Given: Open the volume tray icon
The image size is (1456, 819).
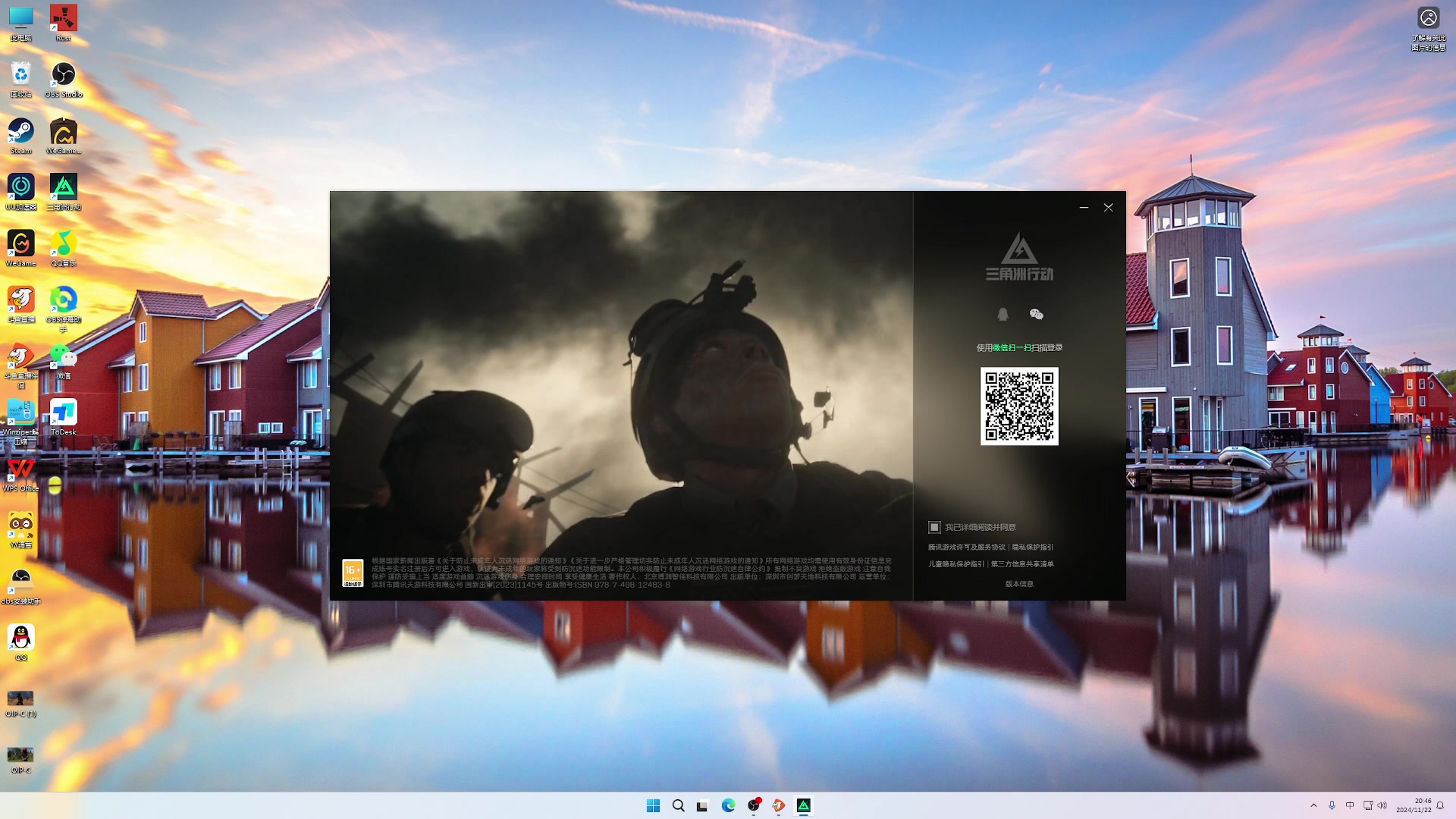Looking at the screenshot, I should coord(1382,805).
